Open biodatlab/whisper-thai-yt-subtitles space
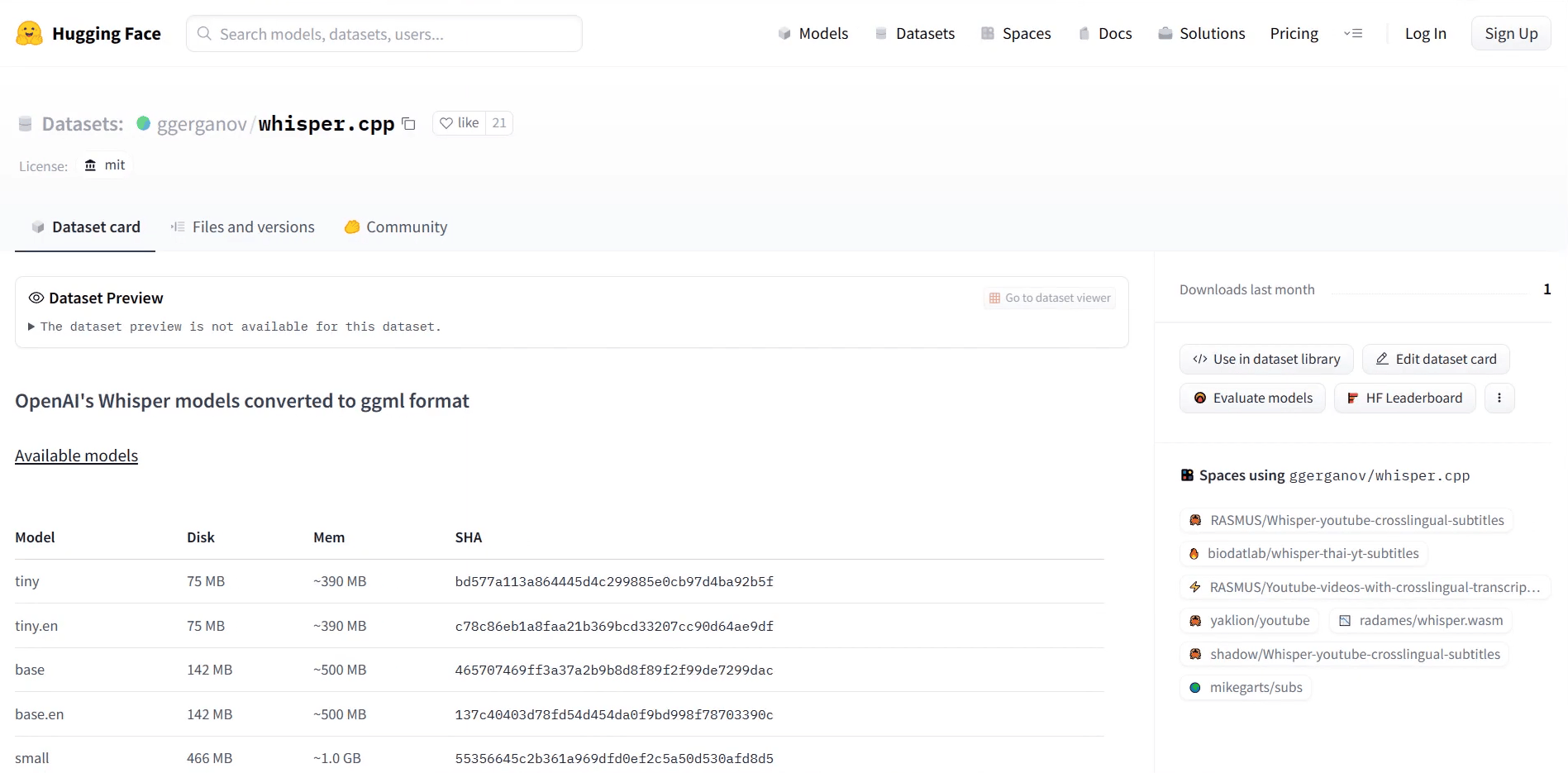Viewport: 1568px width, 773px height. tap(1303, 553)
